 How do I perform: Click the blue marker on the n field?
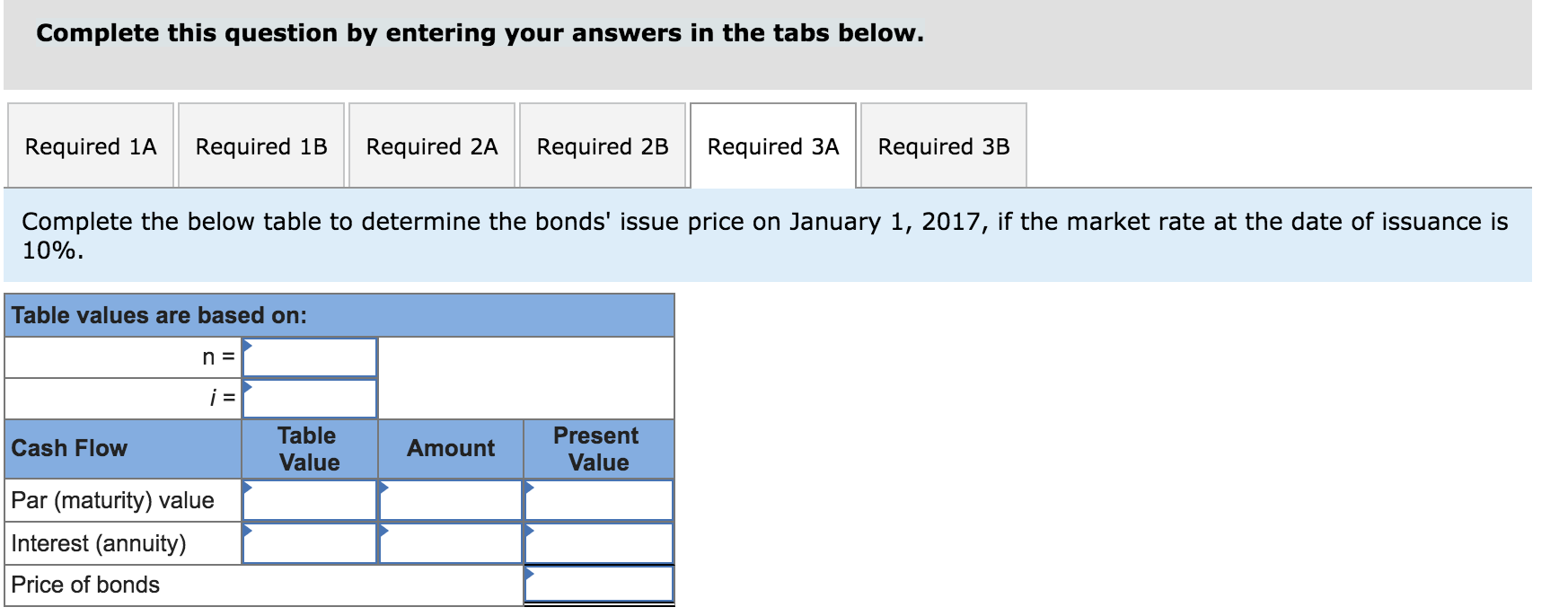(246, 346)
